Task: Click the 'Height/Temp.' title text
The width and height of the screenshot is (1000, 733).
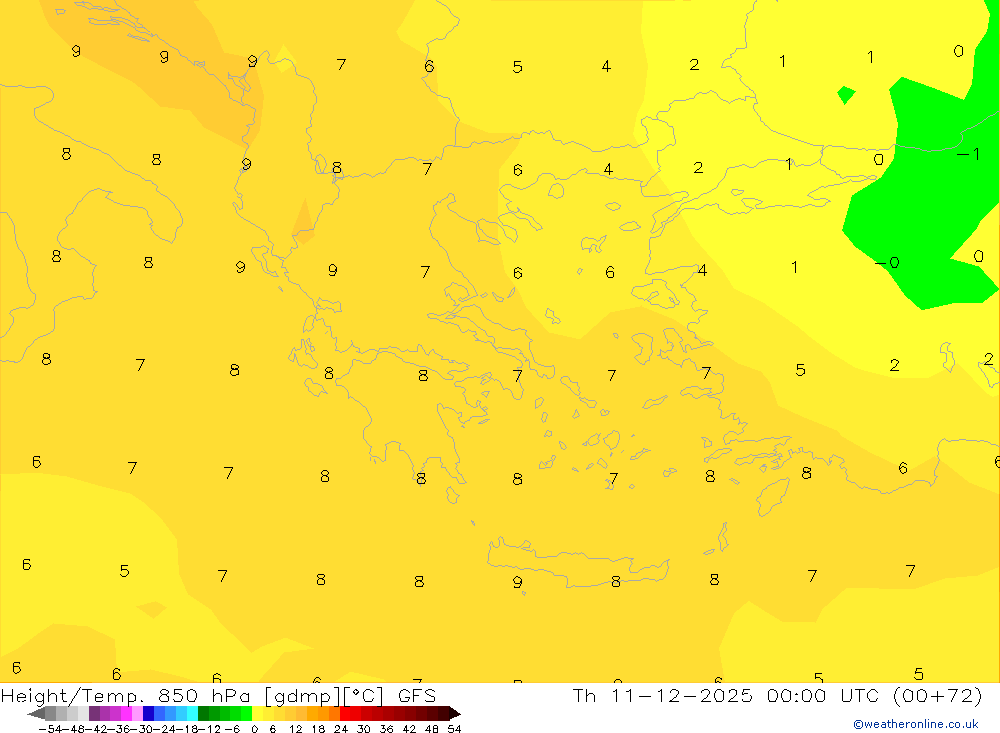Action: [x=73, y=696]
